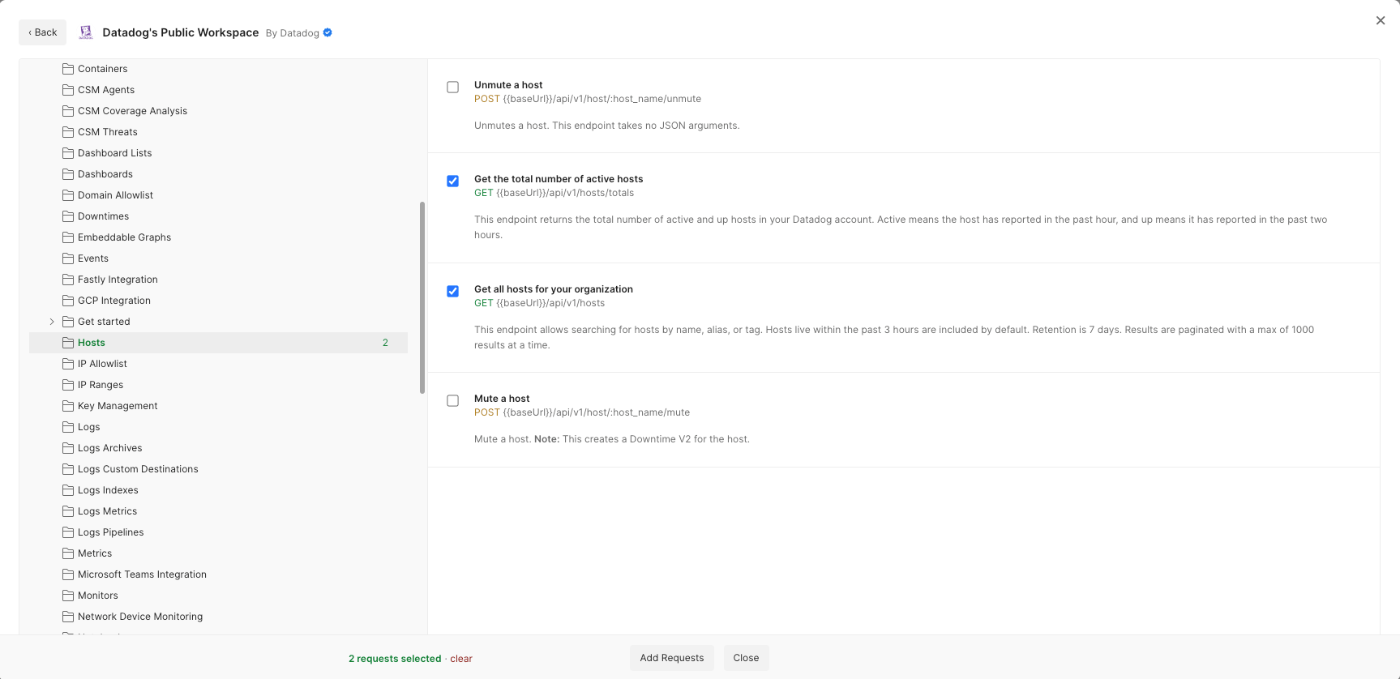Click the Logs Archives folder icon
Image resolution: width=1400 pixels, height=679 pixels.
[68, 448]
